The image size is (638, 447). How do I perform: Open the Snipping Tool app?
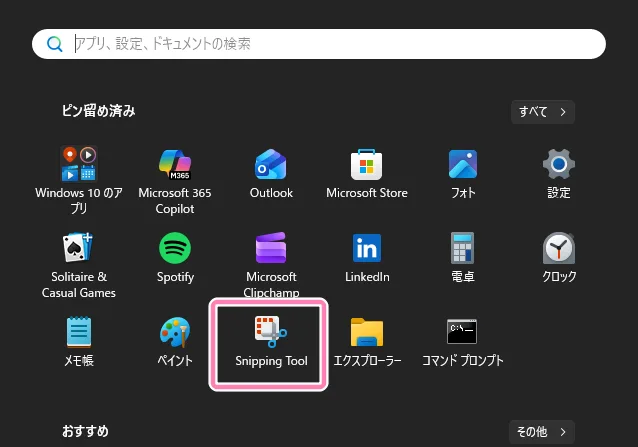[x=271, y=332]
